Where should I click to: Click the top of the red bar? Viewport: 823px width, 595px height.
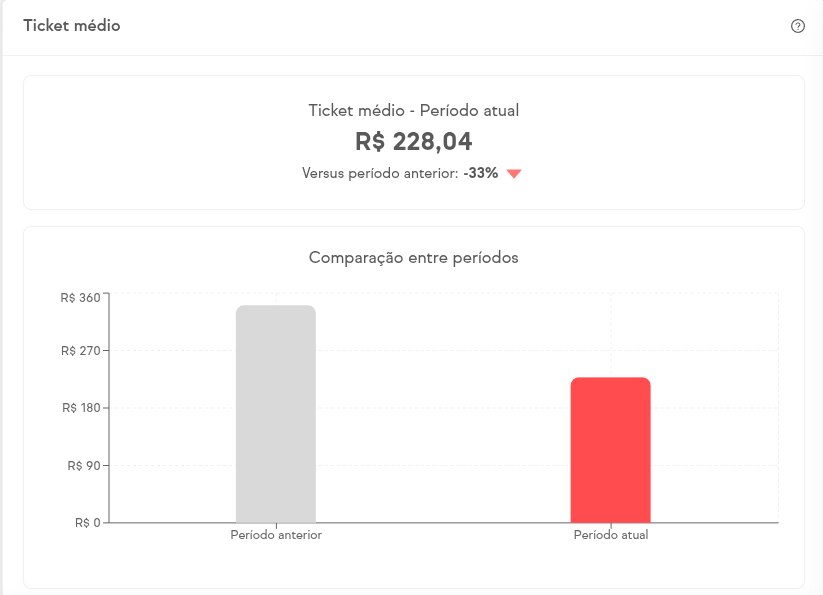[x=610, y=380]
